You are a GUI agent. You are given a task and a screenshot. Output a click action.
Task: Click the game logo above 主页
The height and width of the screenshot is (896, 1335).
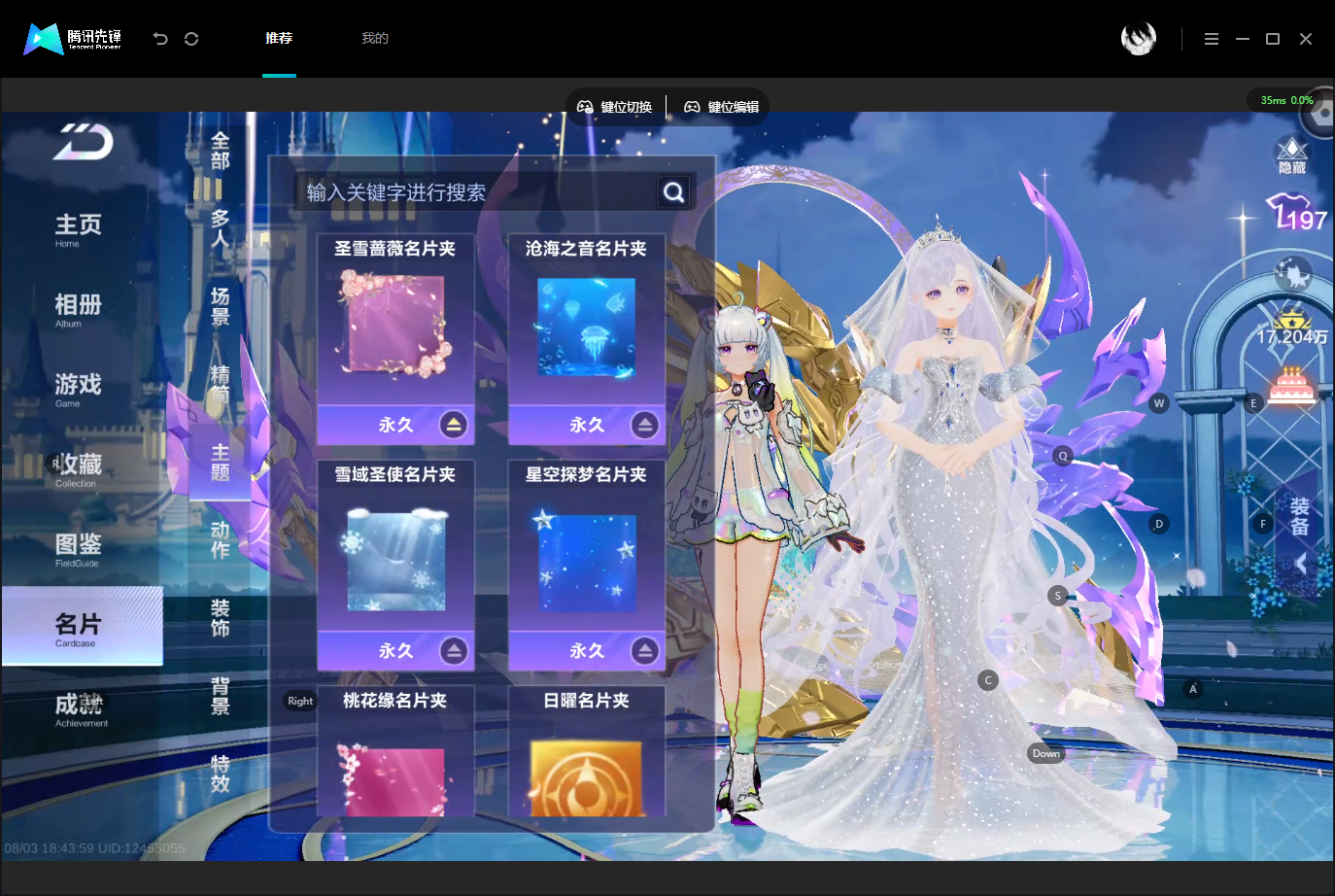pos(84,142)
